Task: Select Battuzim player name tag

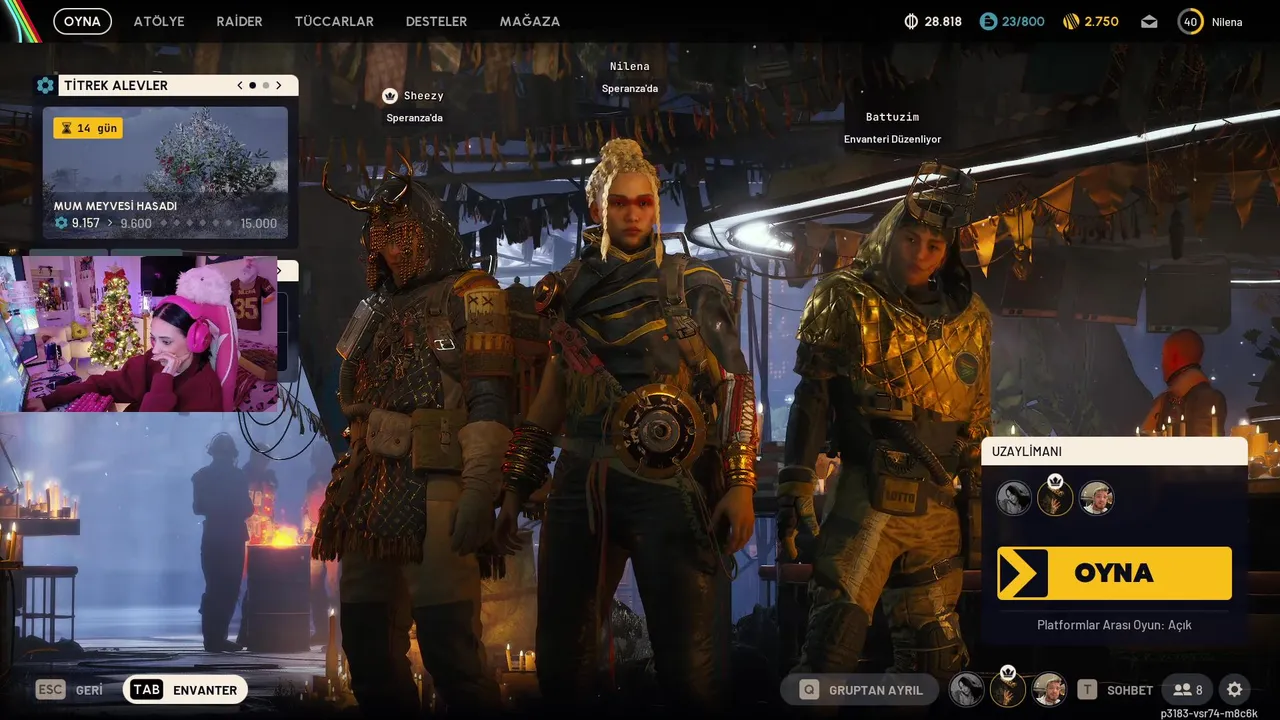Action: click(x=892, y=117)
